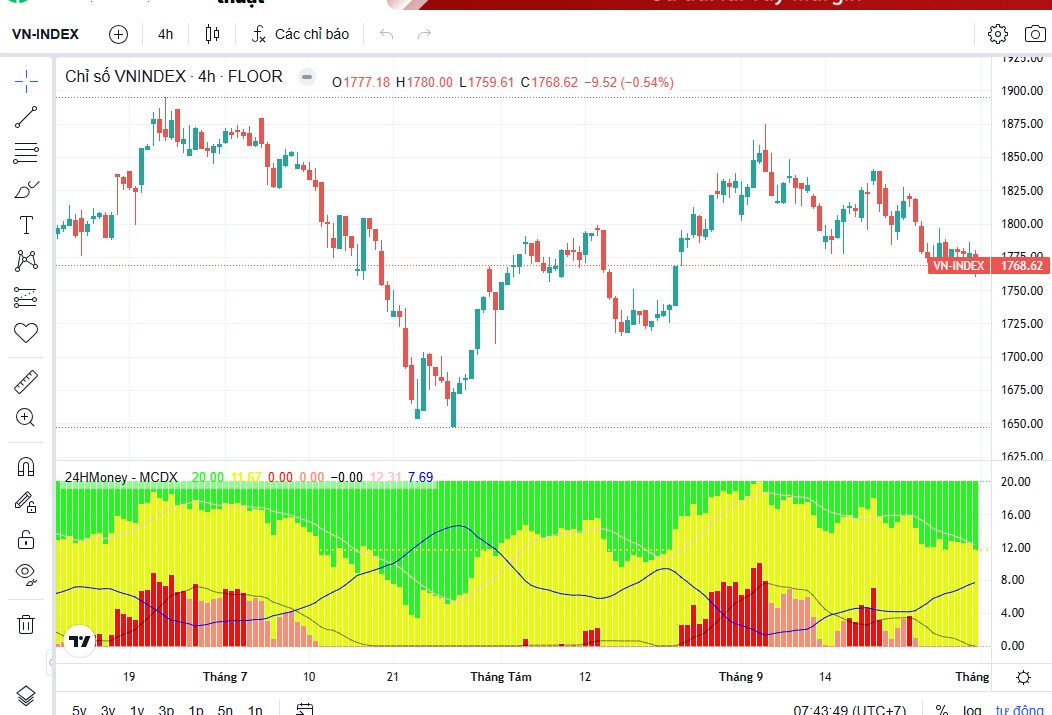The width and height of the screenshot is (1052, 715).
Task: Open 'Các chỉ báo' indicators dialog
Action: 301,34
